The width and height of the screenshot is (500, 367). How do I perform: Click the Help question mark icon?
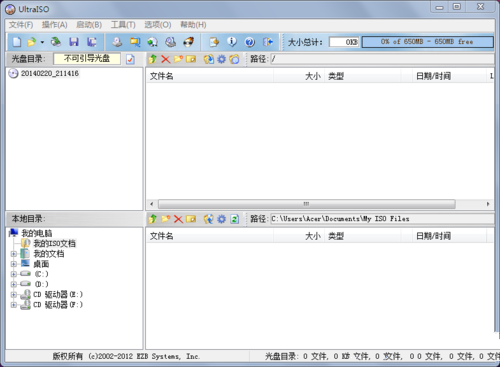click(x=250, y=42)
